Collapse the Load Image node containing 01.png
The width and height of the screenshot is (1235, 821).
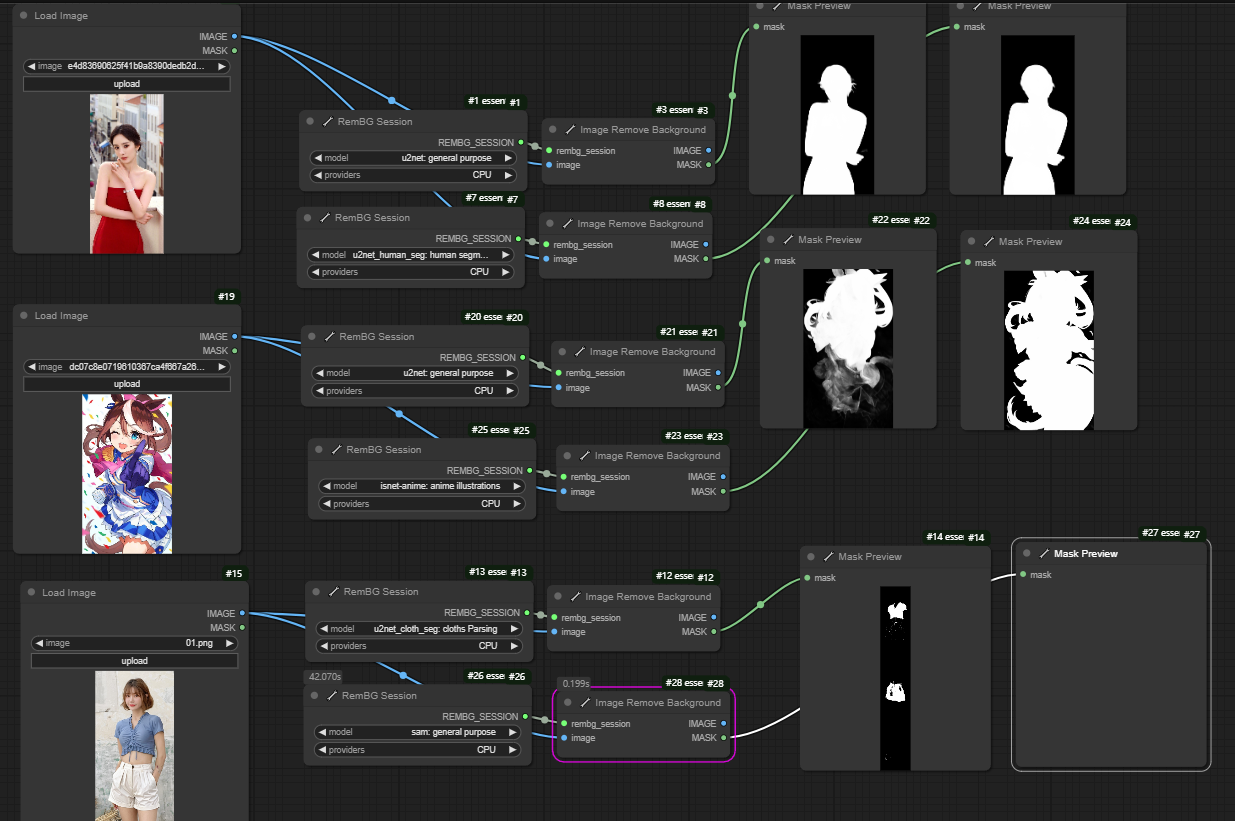pyautogui.click(x=31, y=593)
